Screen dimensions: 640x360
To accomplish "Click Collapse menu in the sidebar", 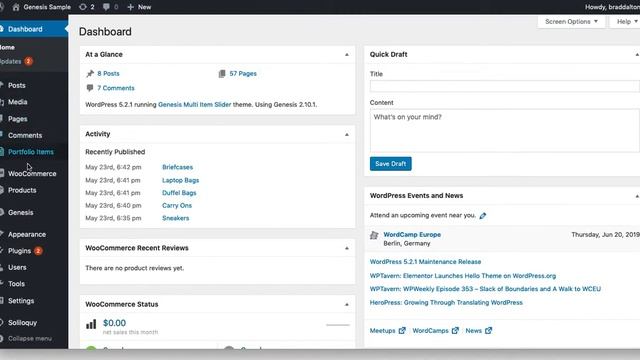I will point(29,338).
